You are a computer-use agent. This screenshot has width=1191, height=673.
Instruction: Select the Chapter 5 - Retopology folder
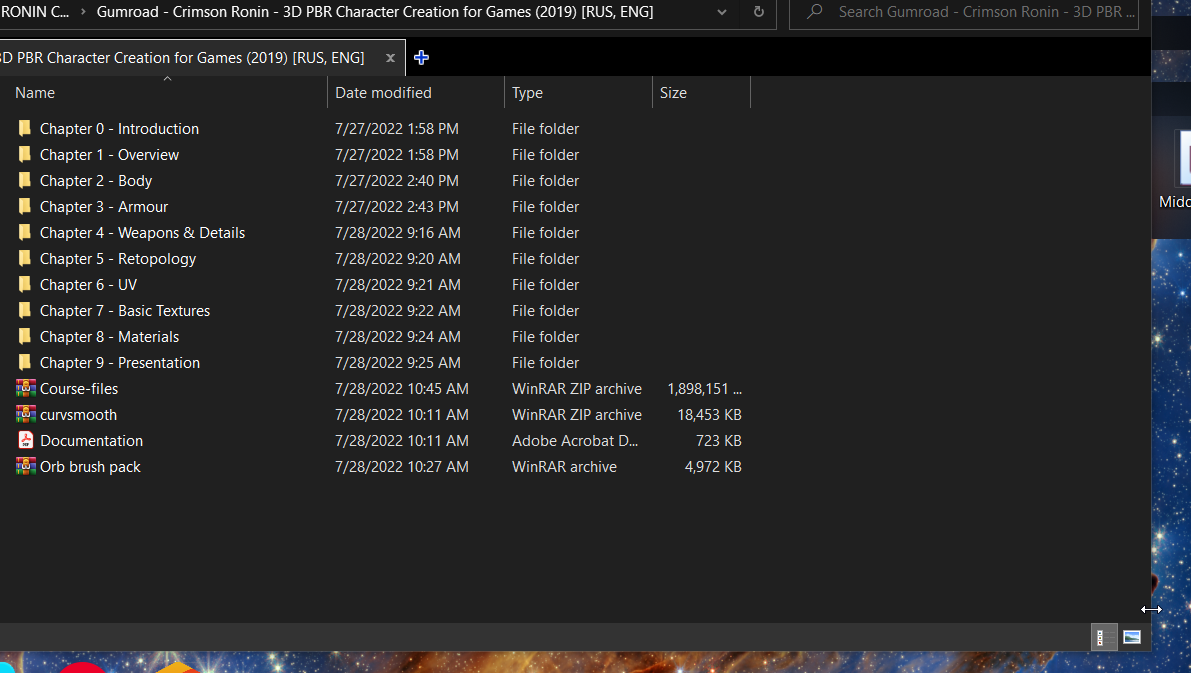(118, 258)
